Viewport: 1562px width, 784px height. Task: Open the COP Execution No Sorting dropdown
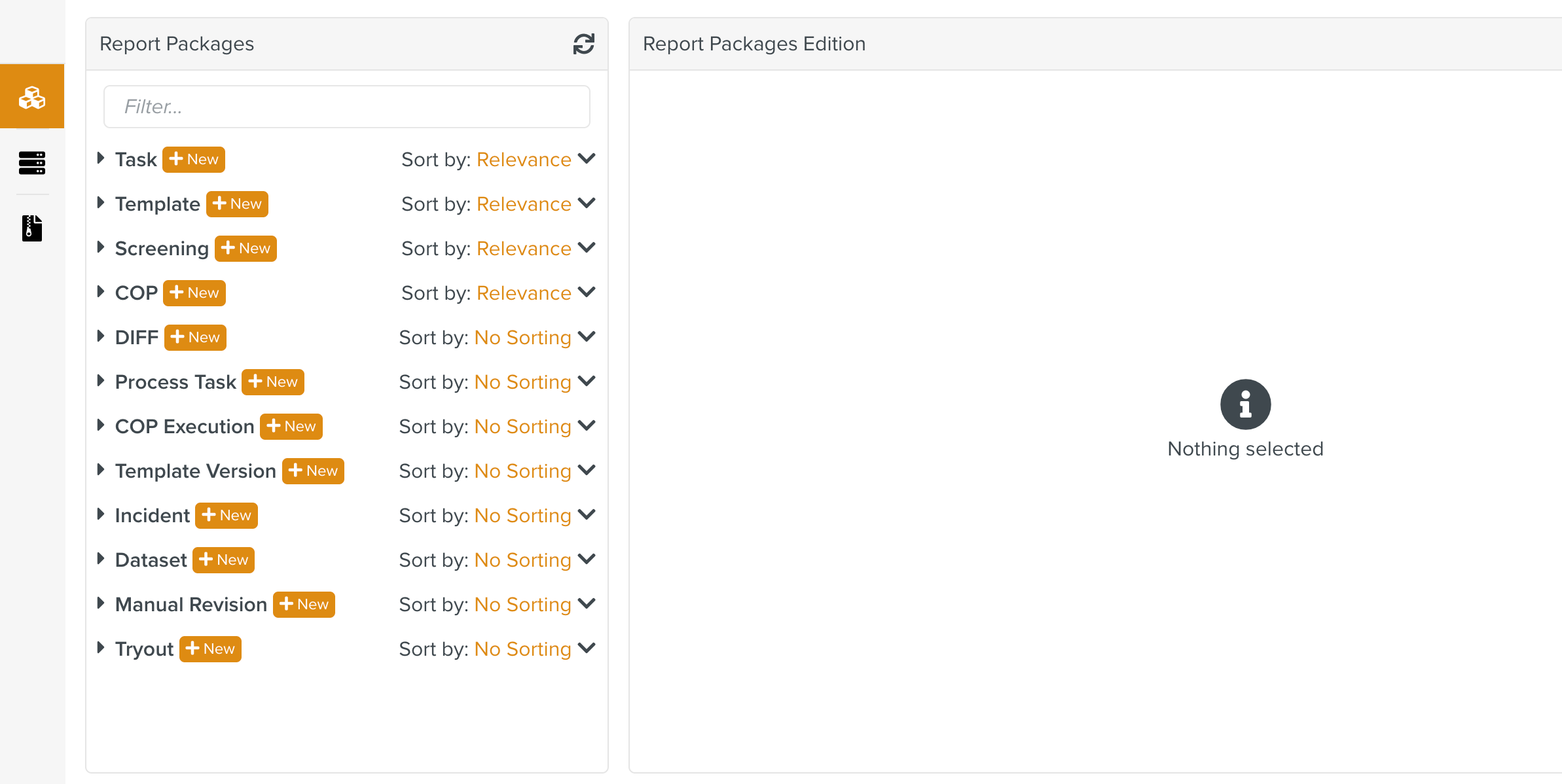coord(535,427)
